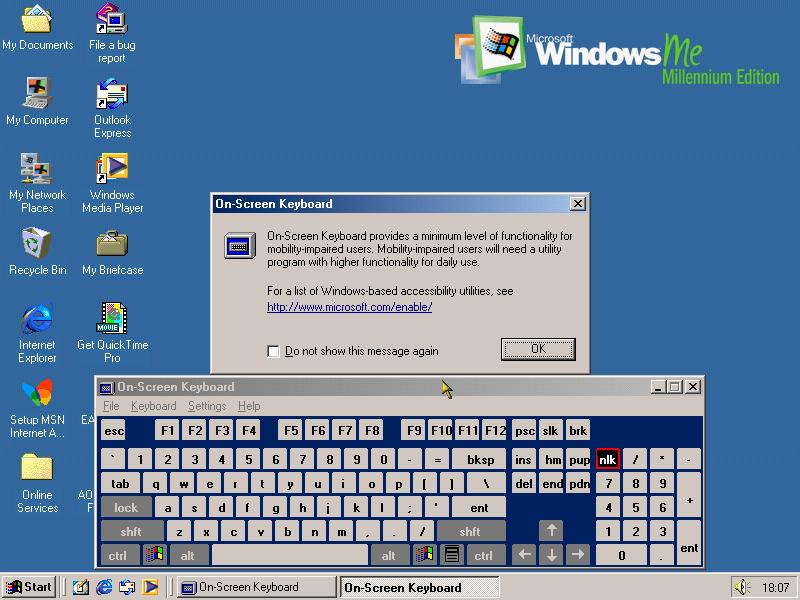The height and width of the screenshot is (600, 800).
Task: Launch Internet Explorer from quick launch bar
Action: (x=104, y=587)
